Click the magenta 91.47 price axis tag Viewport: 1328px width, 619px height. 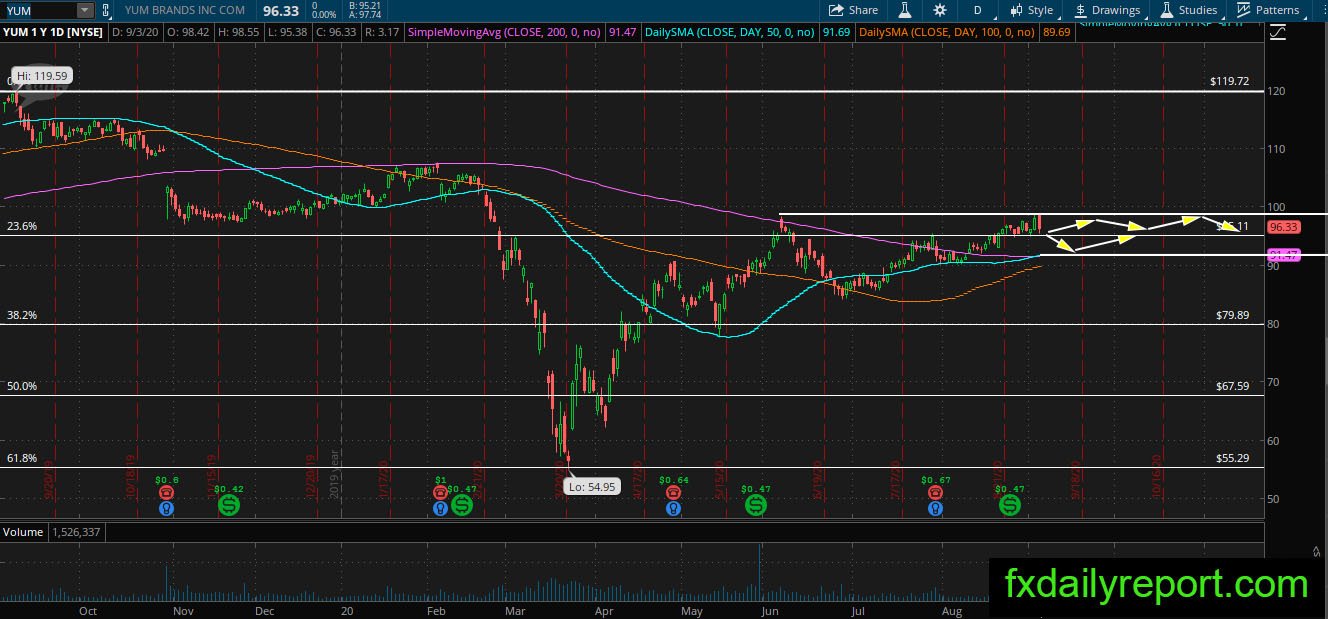click(1283, 256)
